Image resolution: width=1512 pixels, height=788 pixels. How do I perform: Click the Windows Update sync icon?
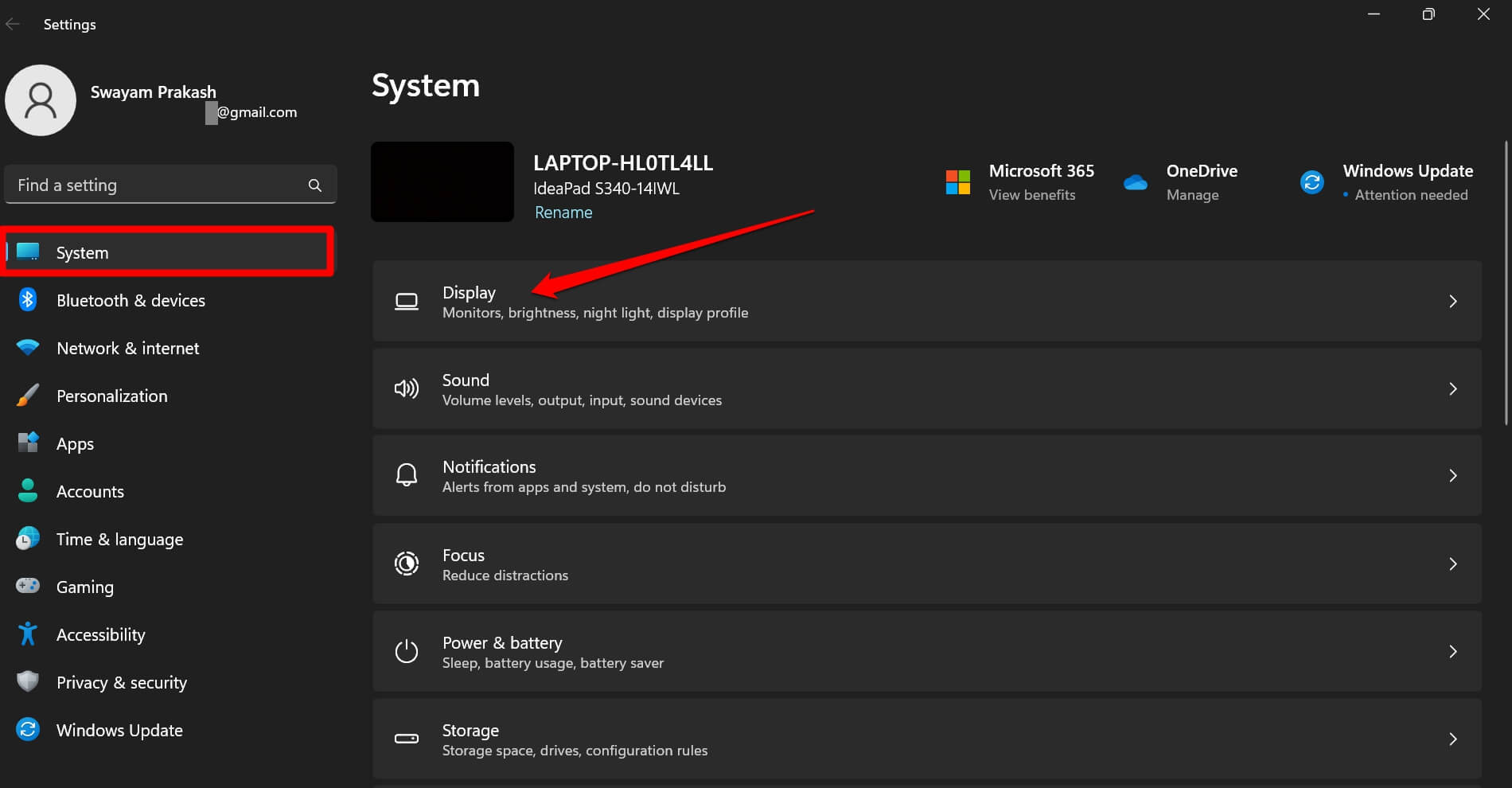pos(1311,181)
